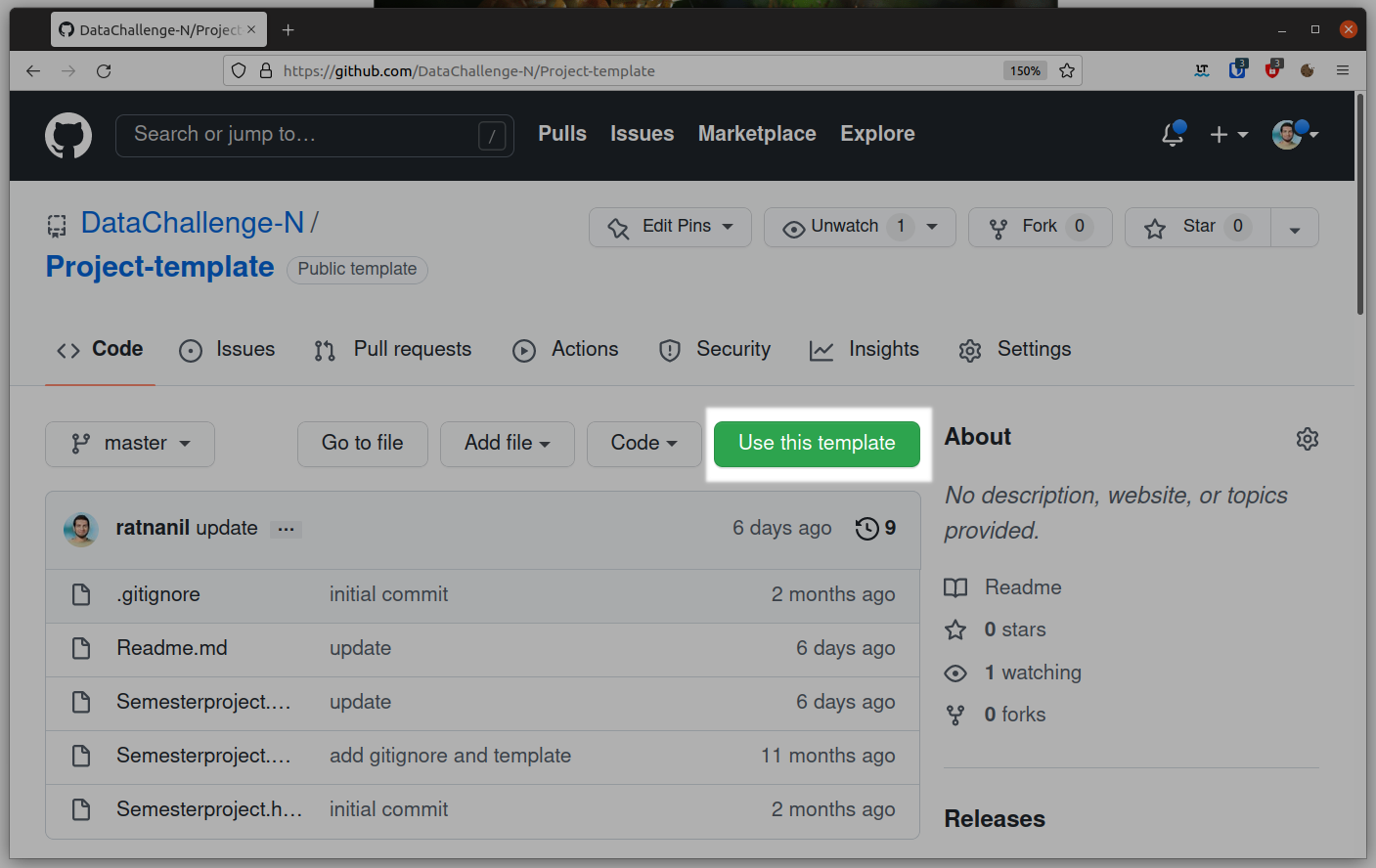Bookmark this page with the star icon
The image size is (1376, 868).
click(1066, 70)
